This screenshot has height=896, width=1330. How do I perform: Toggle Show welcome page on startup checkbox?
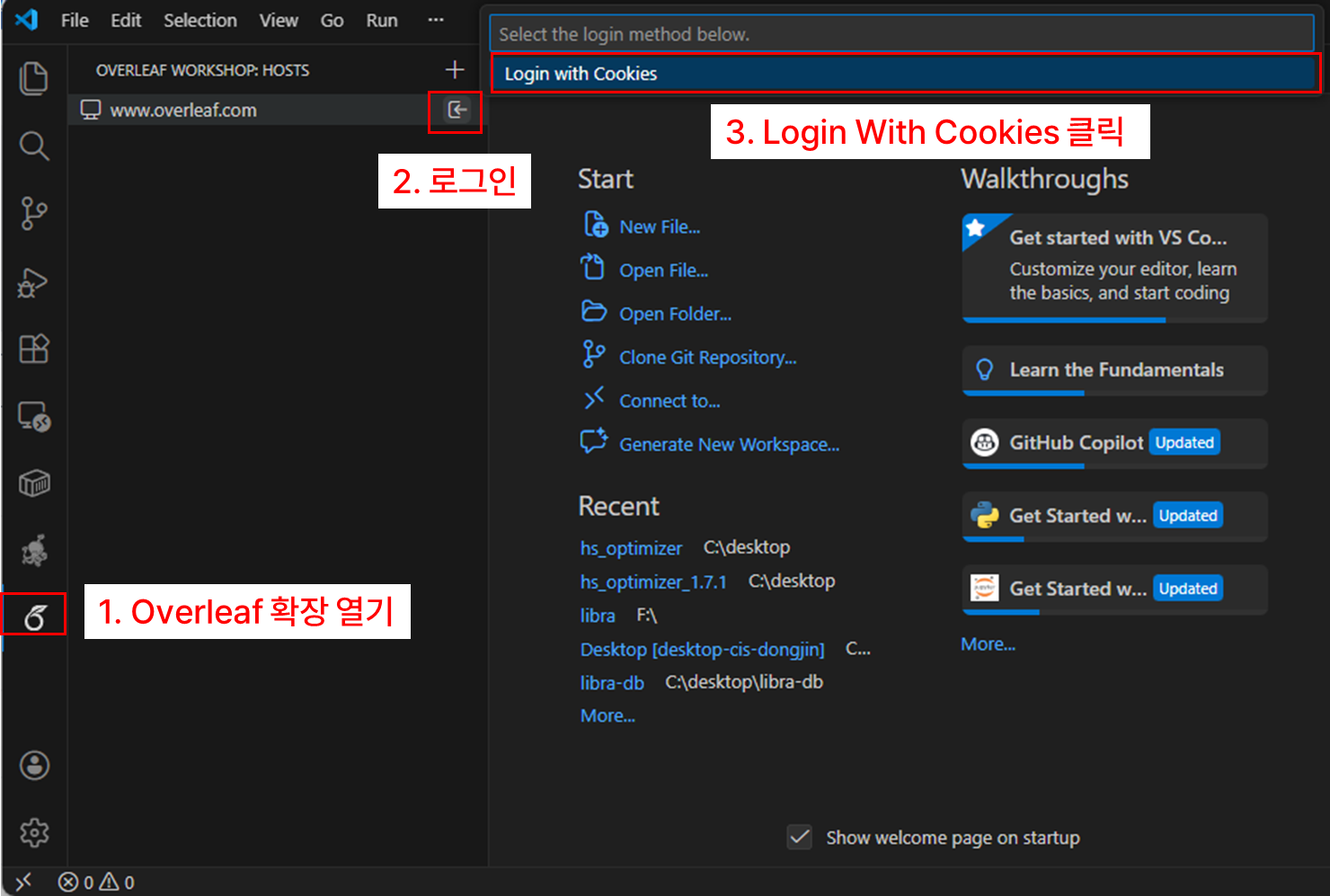pos(799,838)
